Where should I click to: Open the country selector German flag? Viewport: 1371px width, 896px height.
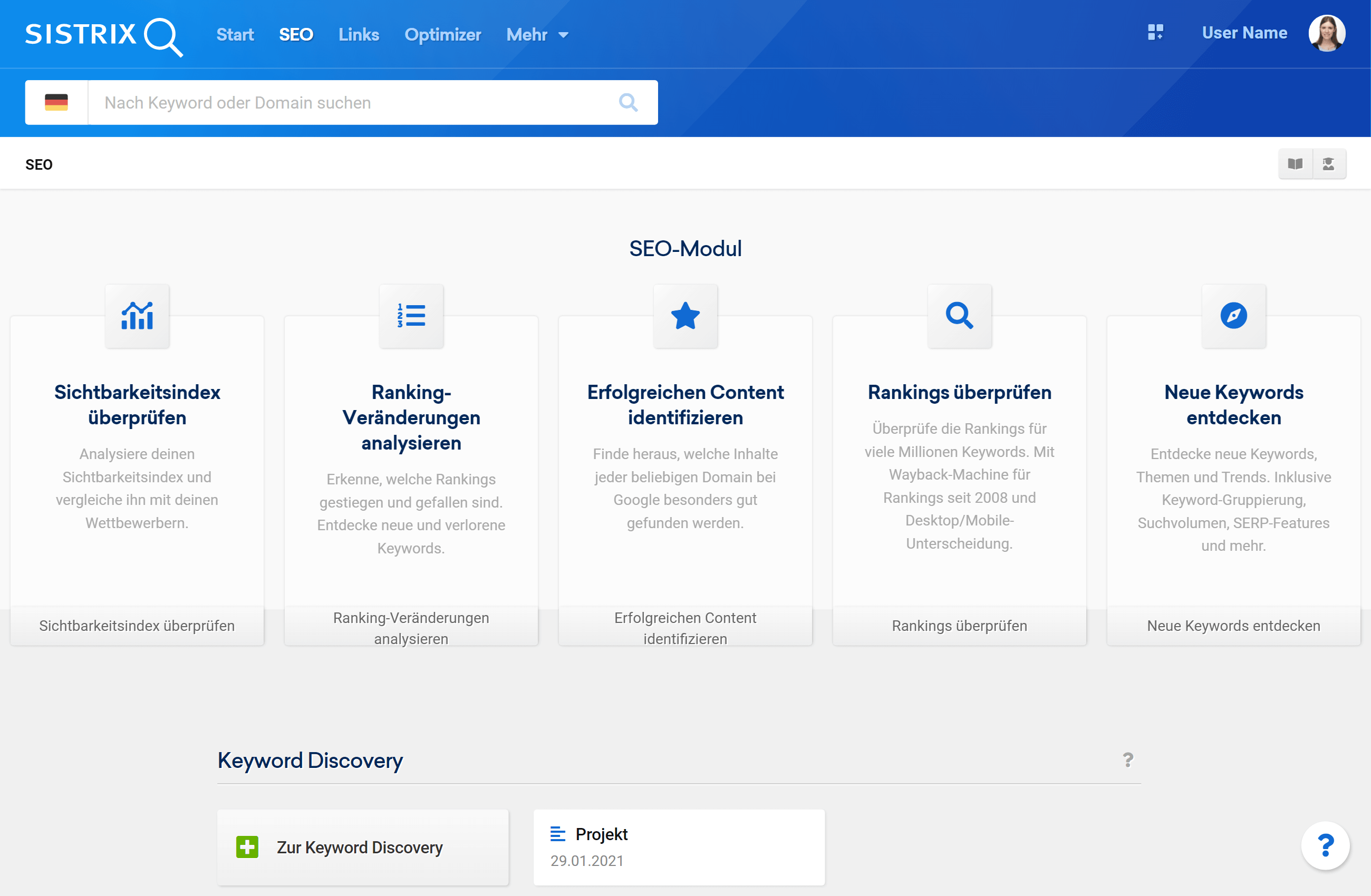tap(56, 102)
